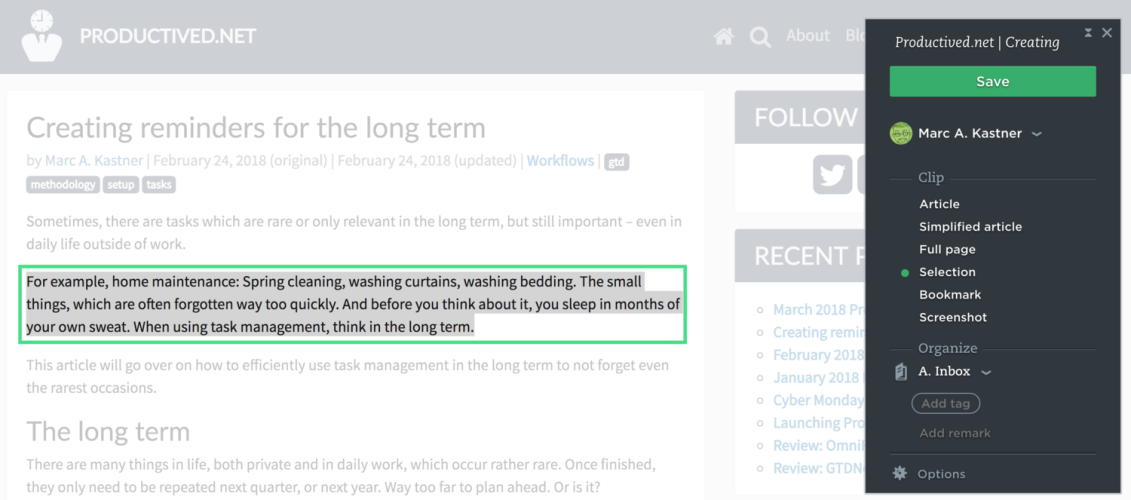The image size is (1131, 500).
Task: Click the Productived.net logo figure
Action: [x=42, y=35]
